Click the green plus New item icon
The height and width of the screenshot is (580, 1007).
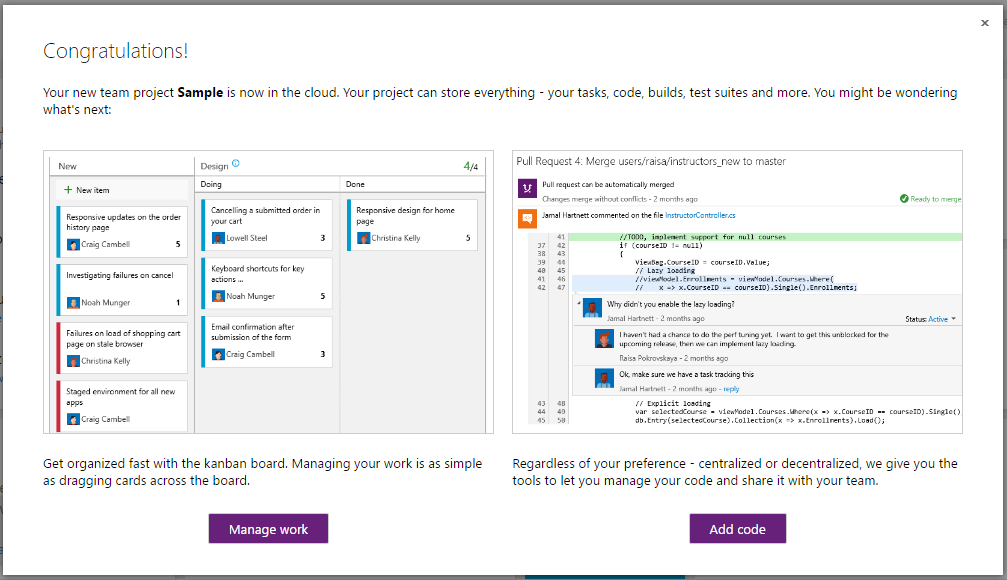click(68, 190)
